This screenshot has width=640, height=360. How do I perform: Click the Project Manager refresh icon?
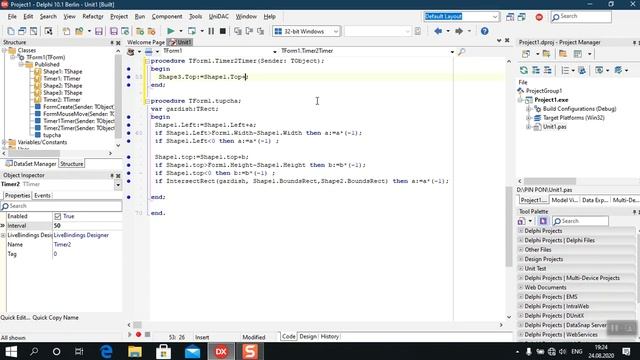(x=524, y=70)
